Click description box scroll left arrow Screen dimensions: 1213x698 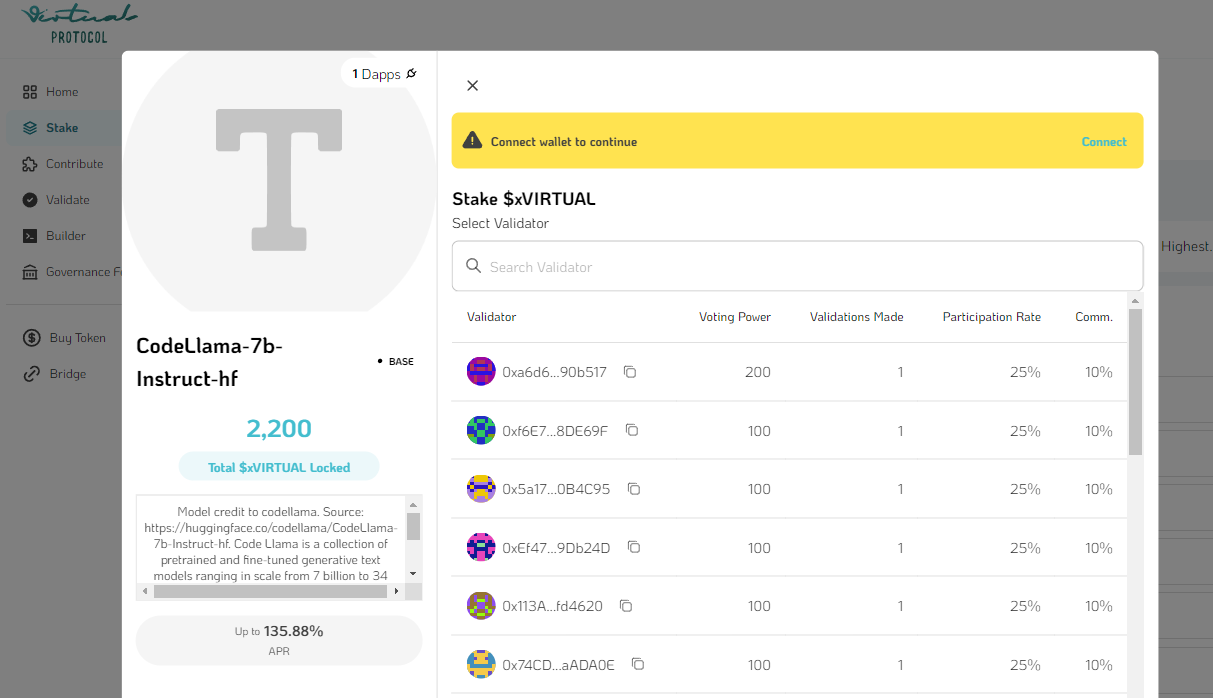pos(145,591)
